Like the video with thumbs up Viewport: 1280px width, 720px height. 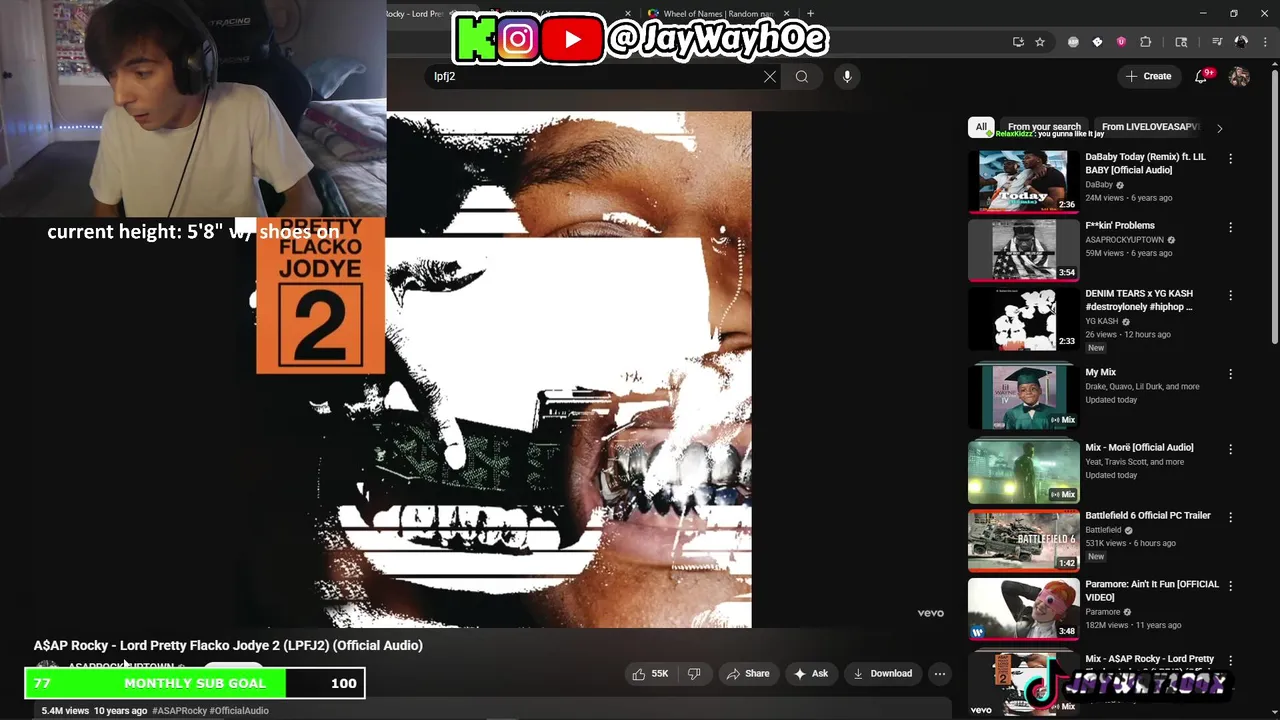(650, 674)
